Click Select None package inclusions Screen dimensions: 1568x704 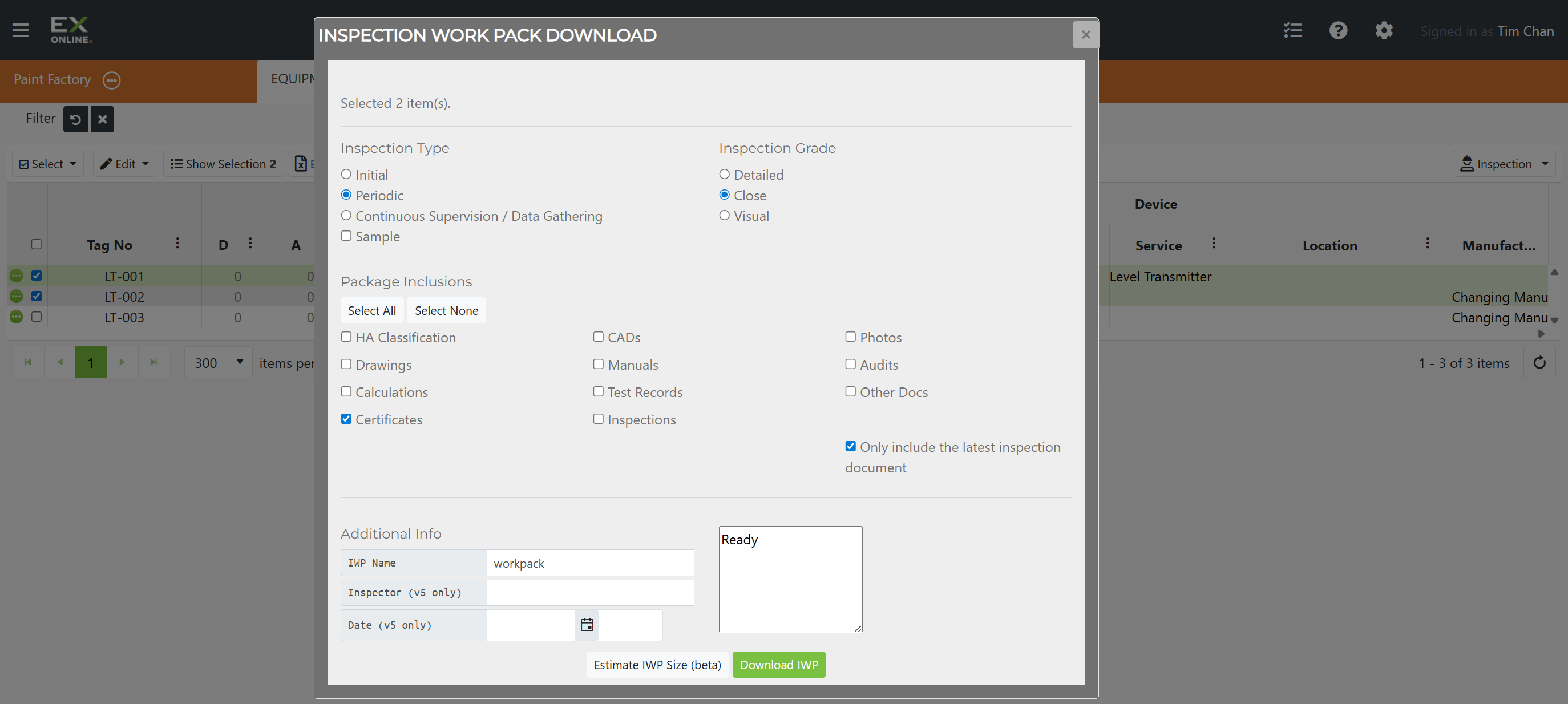[x=446, y=310]
